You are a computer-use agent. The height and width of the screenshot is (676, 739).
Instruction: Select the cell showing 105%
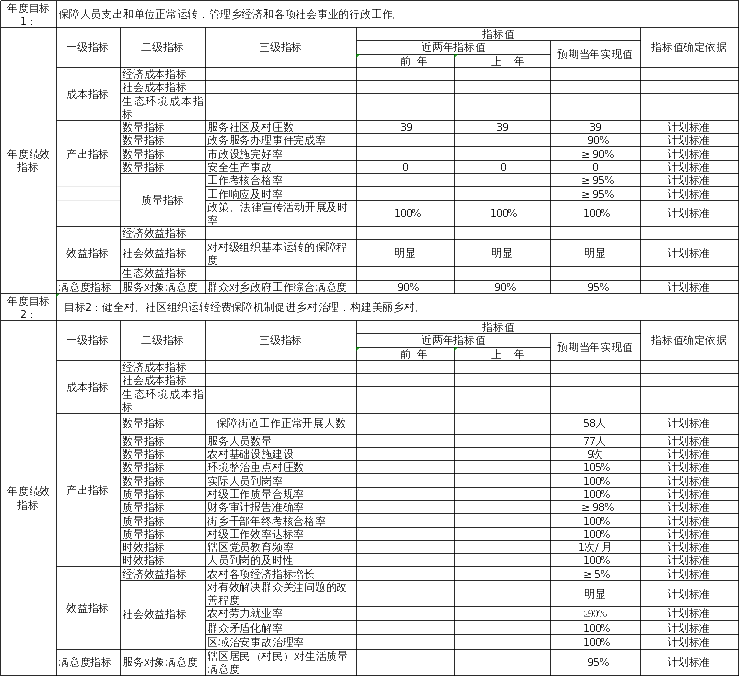point(596,467)
